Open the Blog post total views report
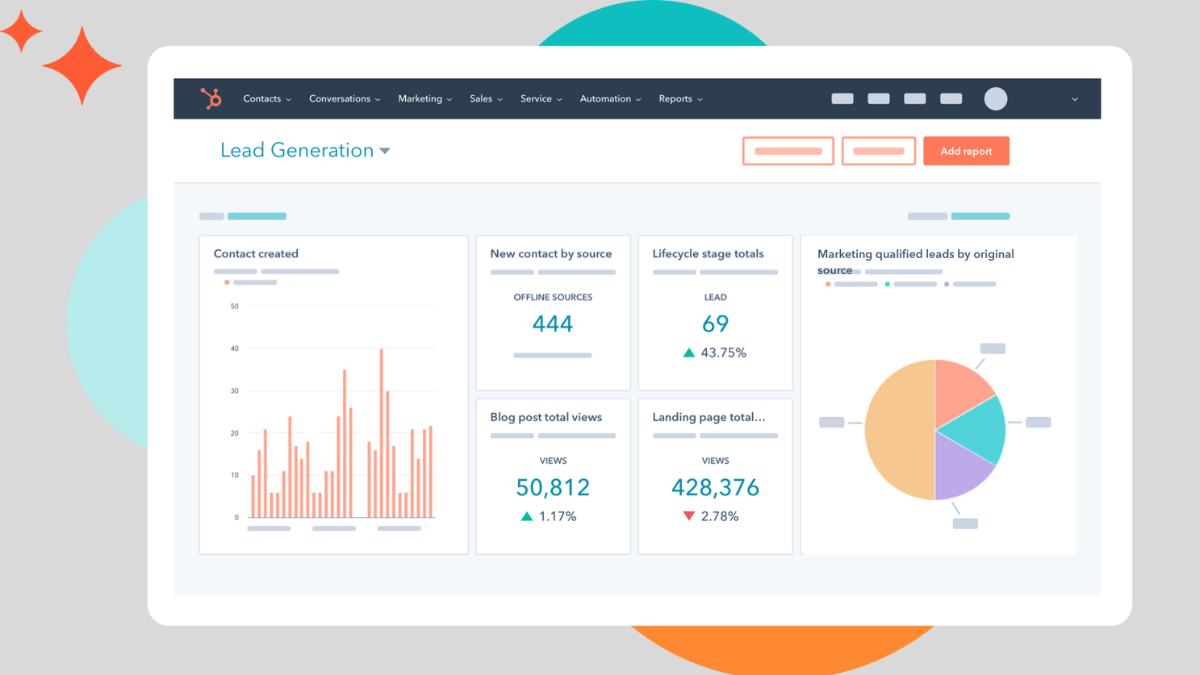 pos(546,417)
